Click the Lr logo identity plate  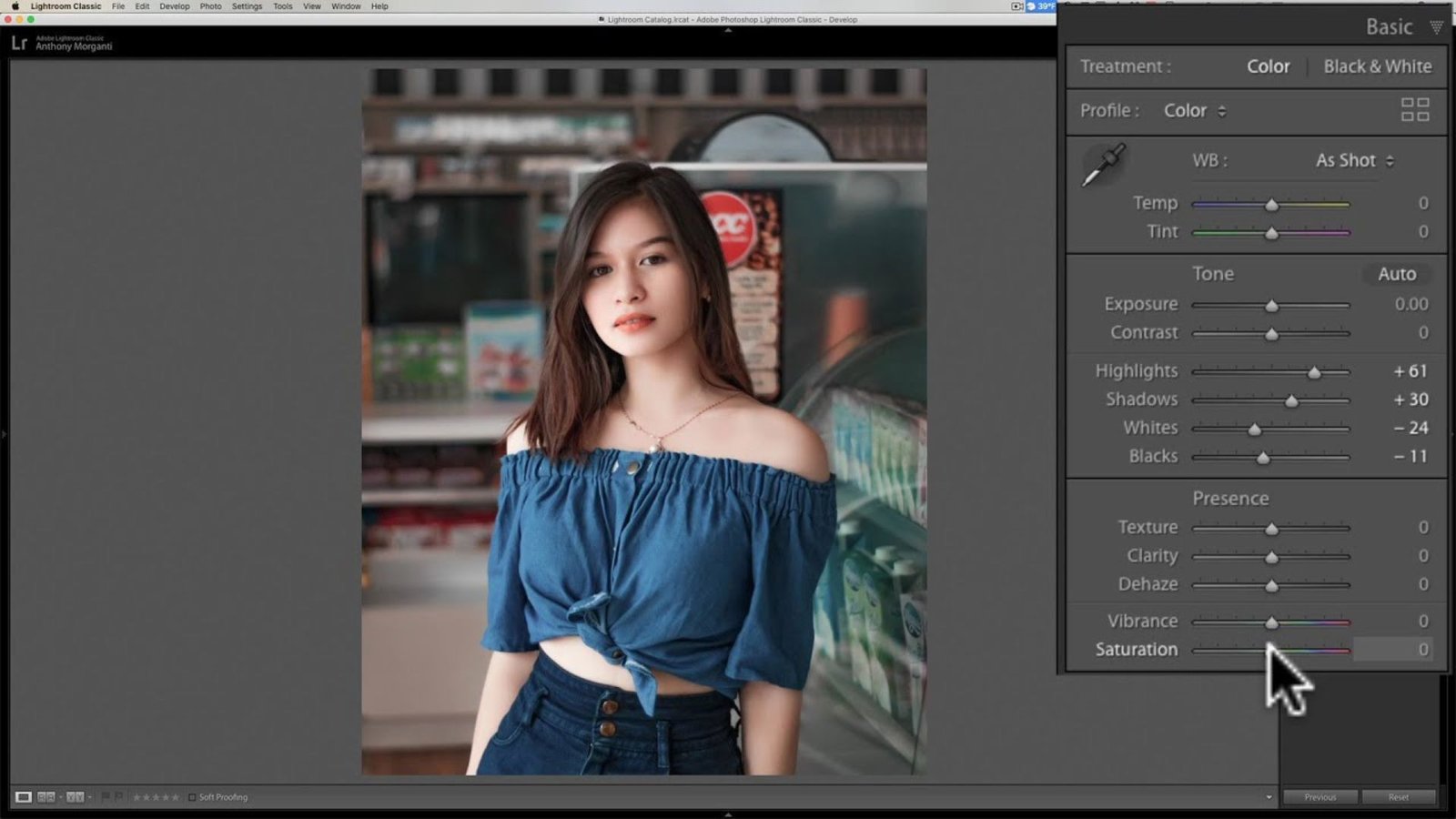pyautogui.click(x=19, y=43)
